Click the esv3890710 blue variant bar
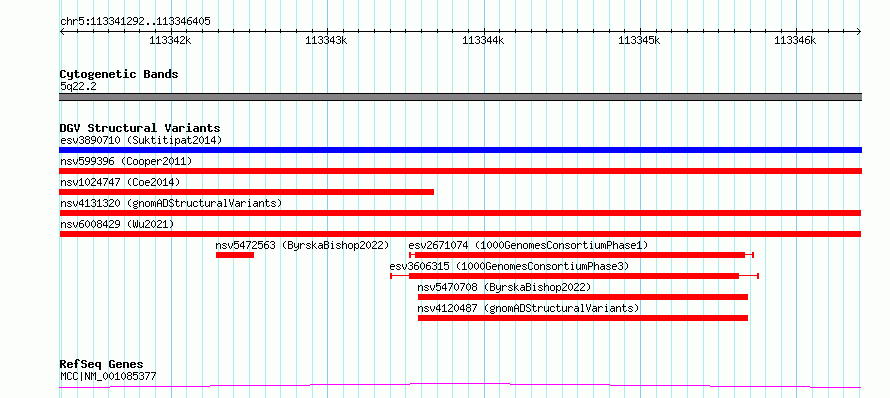Screen dimensions: 890x398 click(x=460, y=150)
